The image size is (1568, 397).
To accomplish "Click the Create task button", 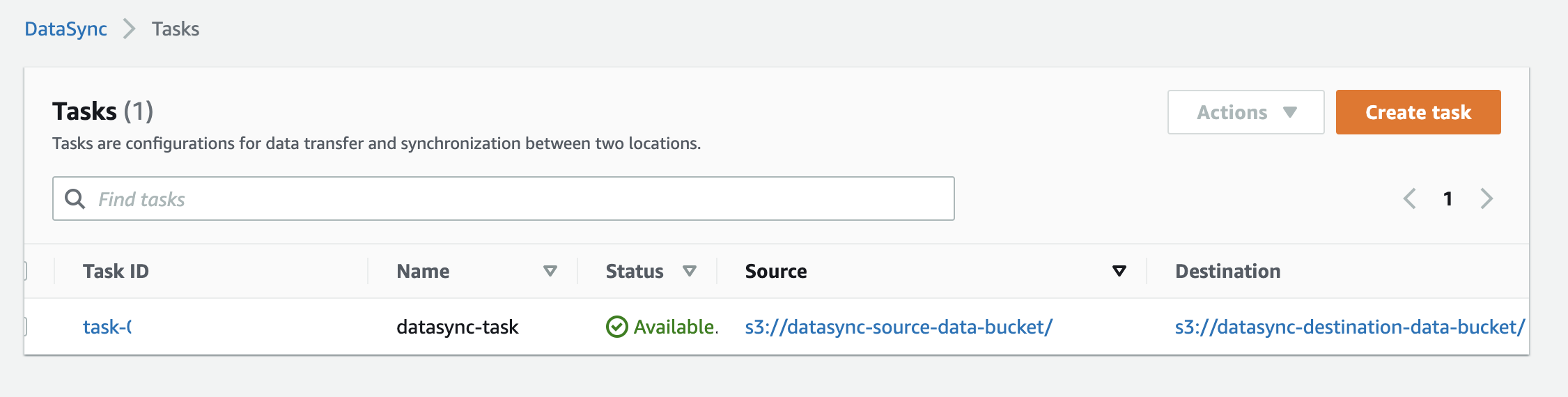I will [x=1418, y=112].
